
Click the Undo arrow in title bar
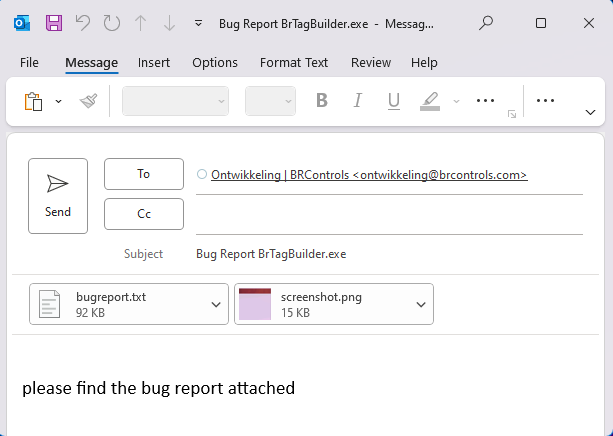click(x=83, y=23)
